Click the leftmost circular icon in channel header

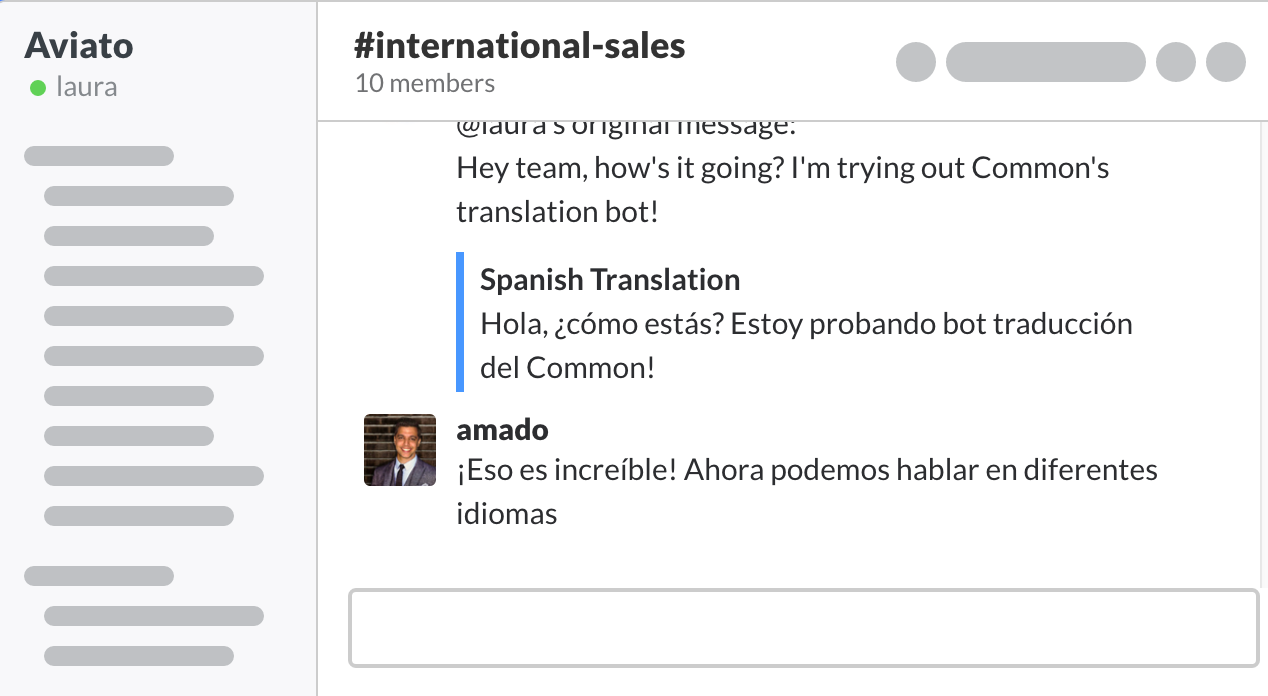[x=916, y=62]
